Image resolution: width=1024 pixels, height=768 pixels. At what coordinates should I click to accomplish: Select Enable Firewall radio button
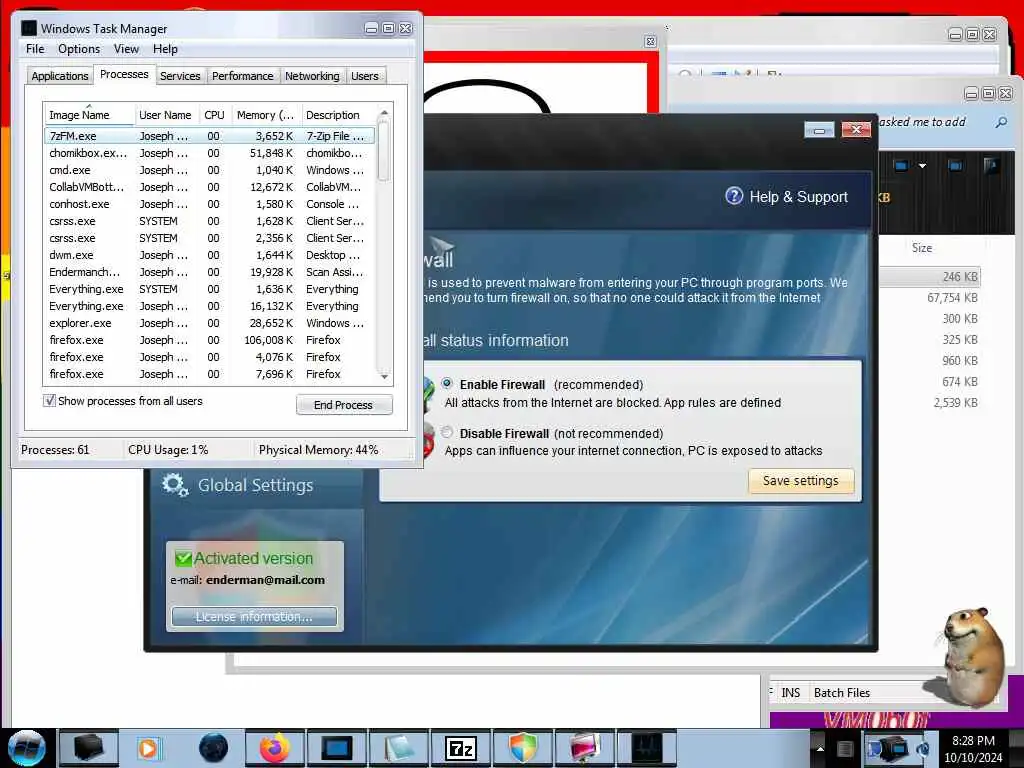click(x=447, y=383)
